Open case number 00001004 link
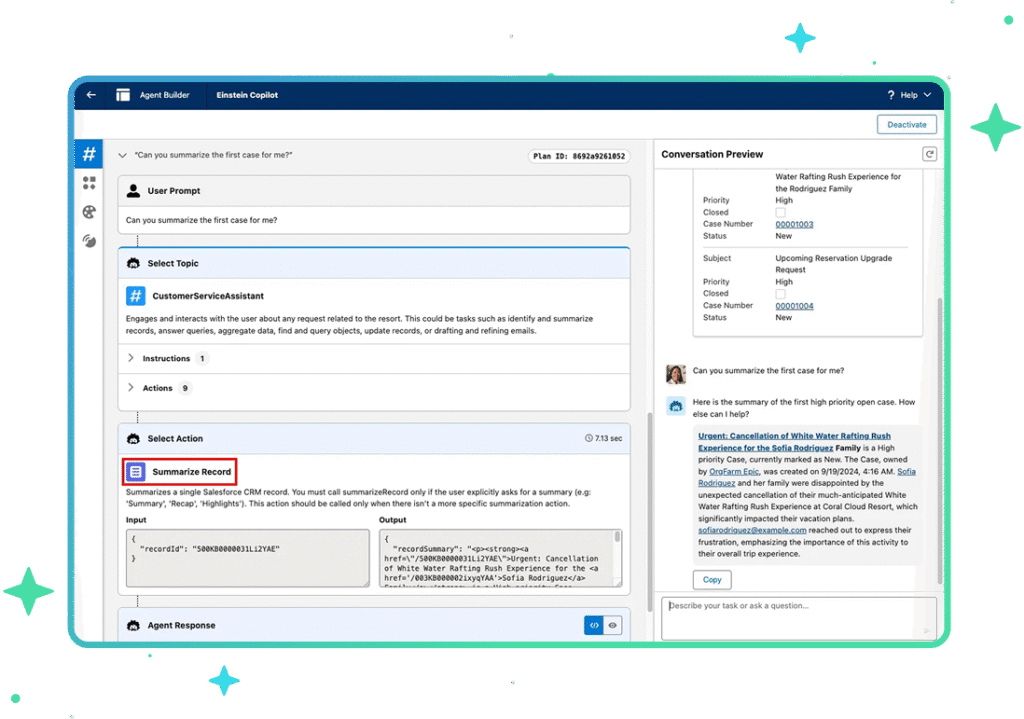Viewport: 1024px width, 719px height. (x=794, y=306)
